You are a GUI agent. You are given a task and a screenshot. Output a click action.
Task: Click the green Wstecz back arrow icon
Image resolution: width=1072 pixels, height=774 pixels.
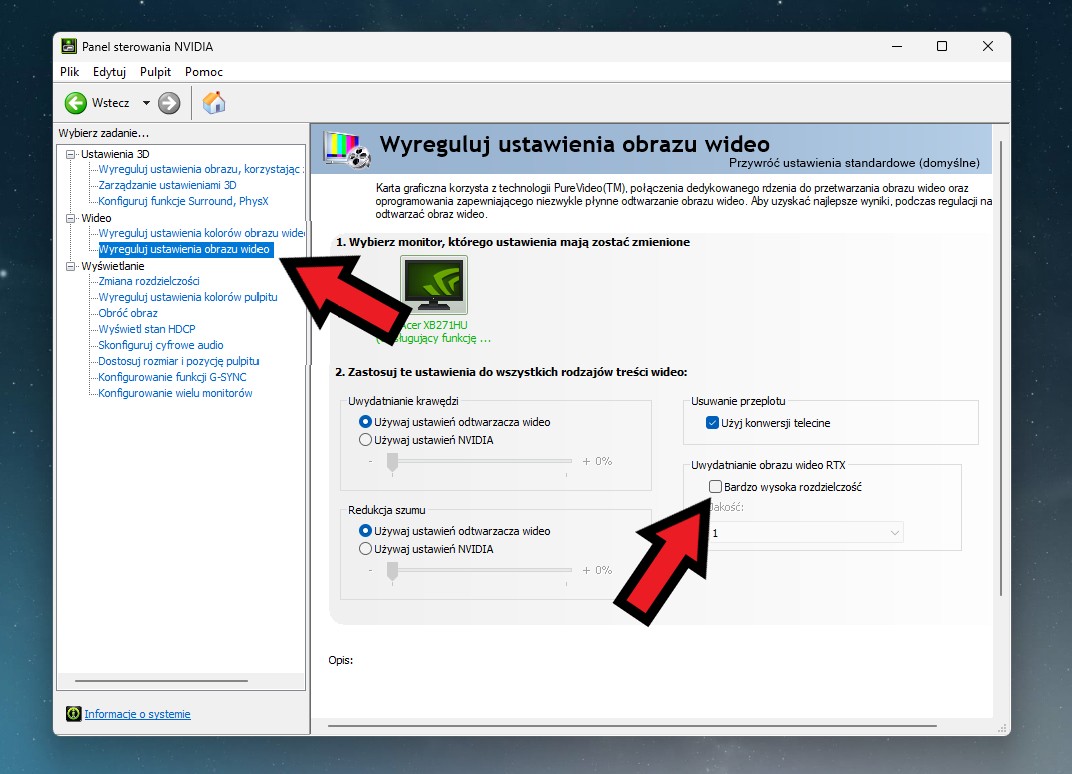[x=76, y=103]
